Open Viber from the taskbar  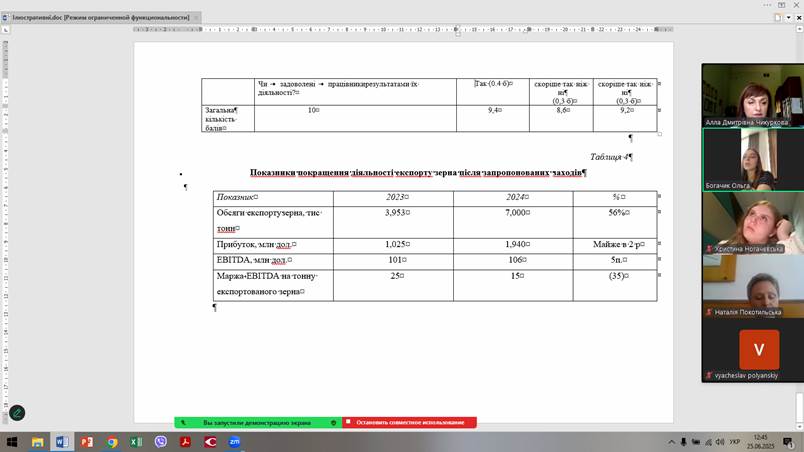click(x=161, y=441)
